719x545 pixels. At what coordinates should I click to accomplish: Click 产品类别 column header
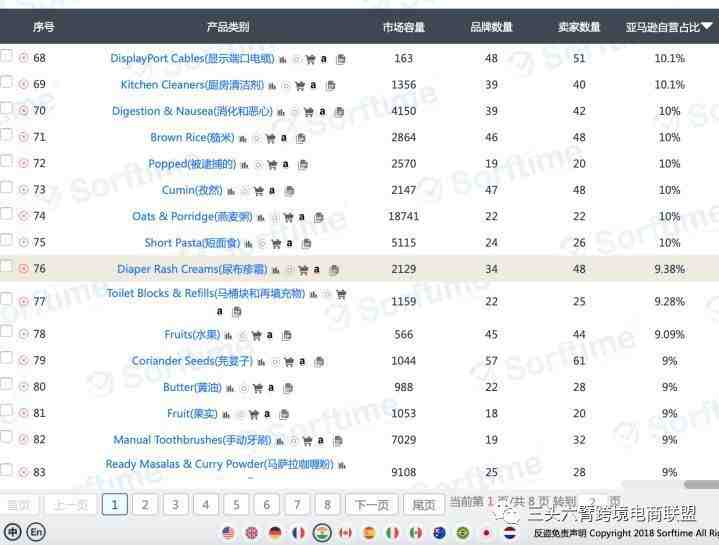(227, 27)
